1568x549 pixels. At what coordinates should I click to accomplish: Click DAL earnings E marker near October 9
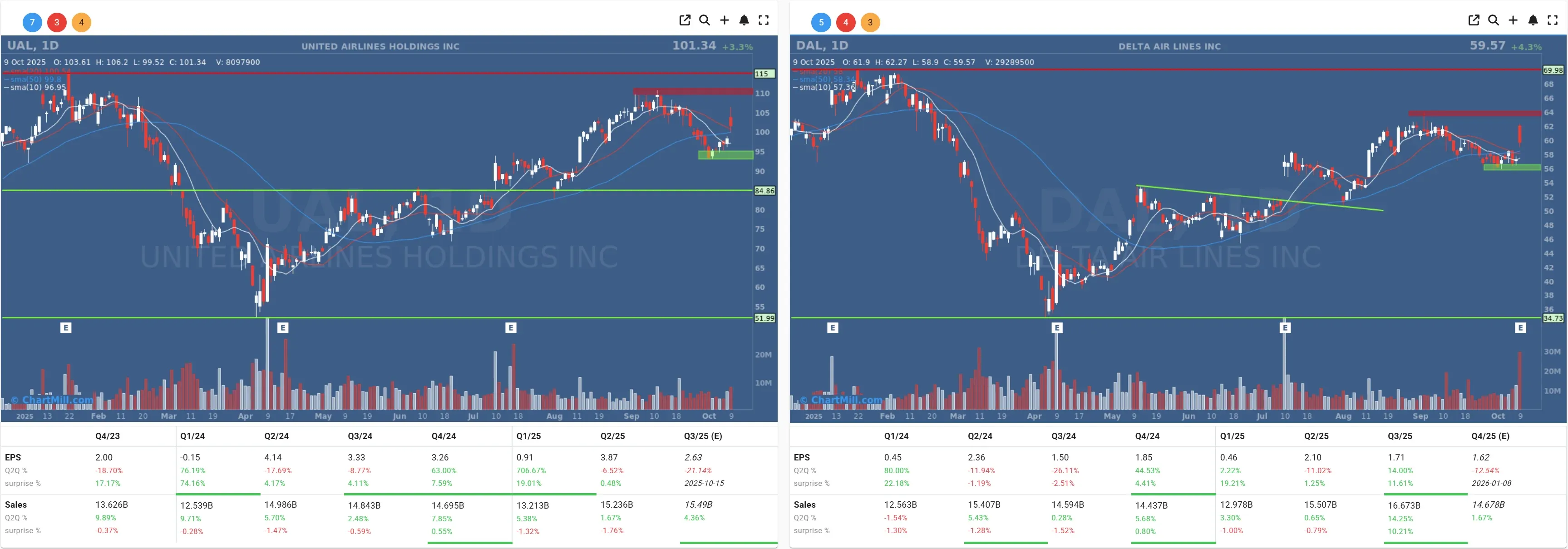(1520, 327)
